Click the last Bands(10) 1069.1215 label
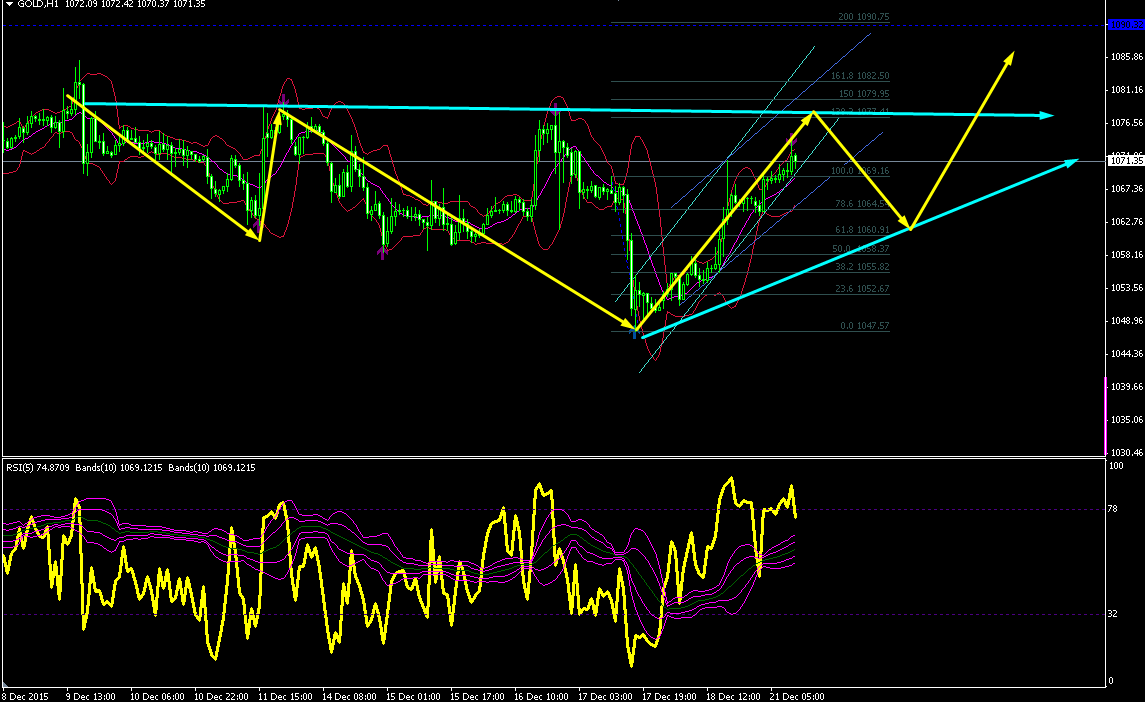Image resolution: width=1145 pixels, height=702 pixels. [x=212, y=468]
